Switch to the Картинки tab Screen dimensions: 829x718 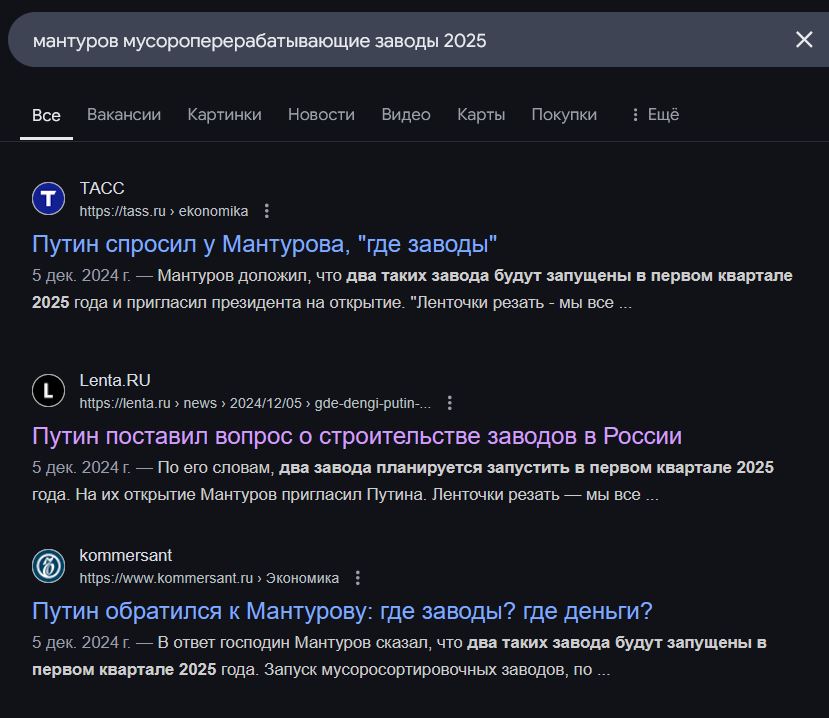[224, 115]
